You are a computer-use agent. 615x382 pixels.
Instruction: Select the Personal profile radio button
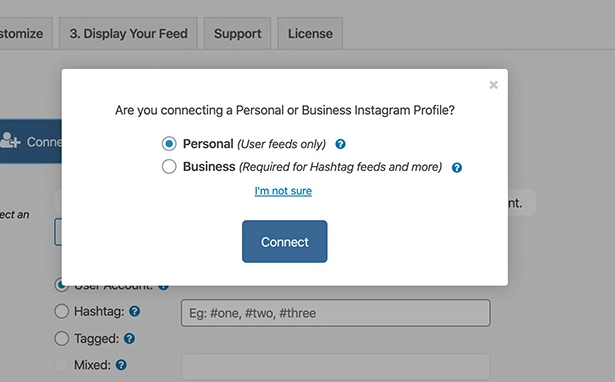(x=169, y=144)
